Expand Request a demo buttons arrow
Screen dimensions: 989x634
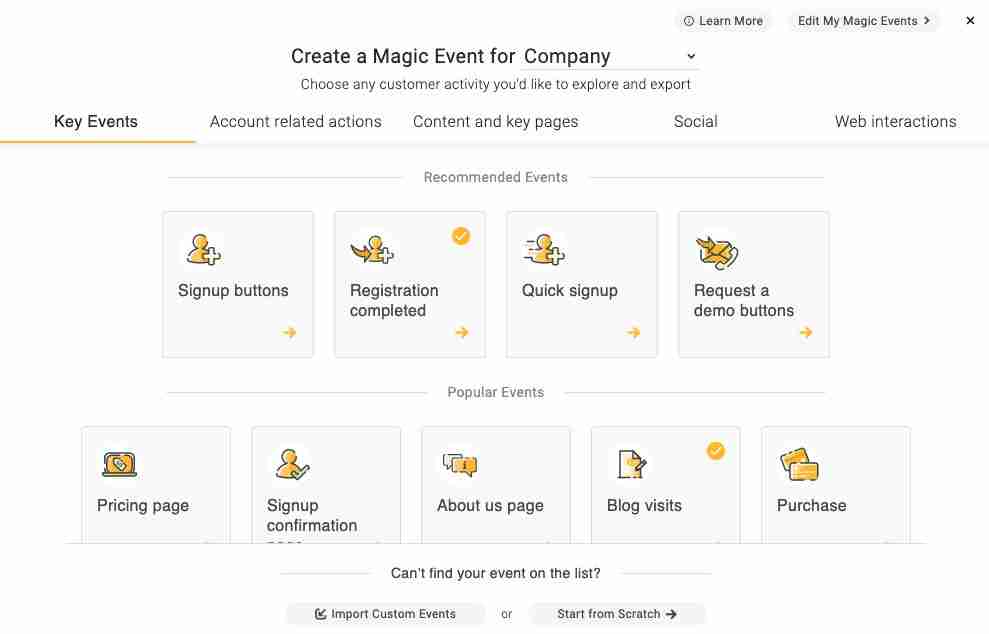806,332
